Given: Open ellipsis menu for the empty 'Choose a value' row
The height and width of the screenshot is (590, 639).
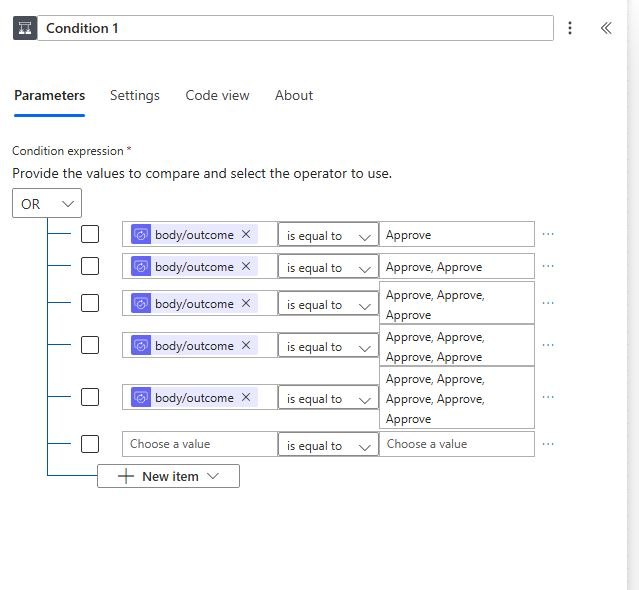Looking at the screenshot, I should 548,444.
